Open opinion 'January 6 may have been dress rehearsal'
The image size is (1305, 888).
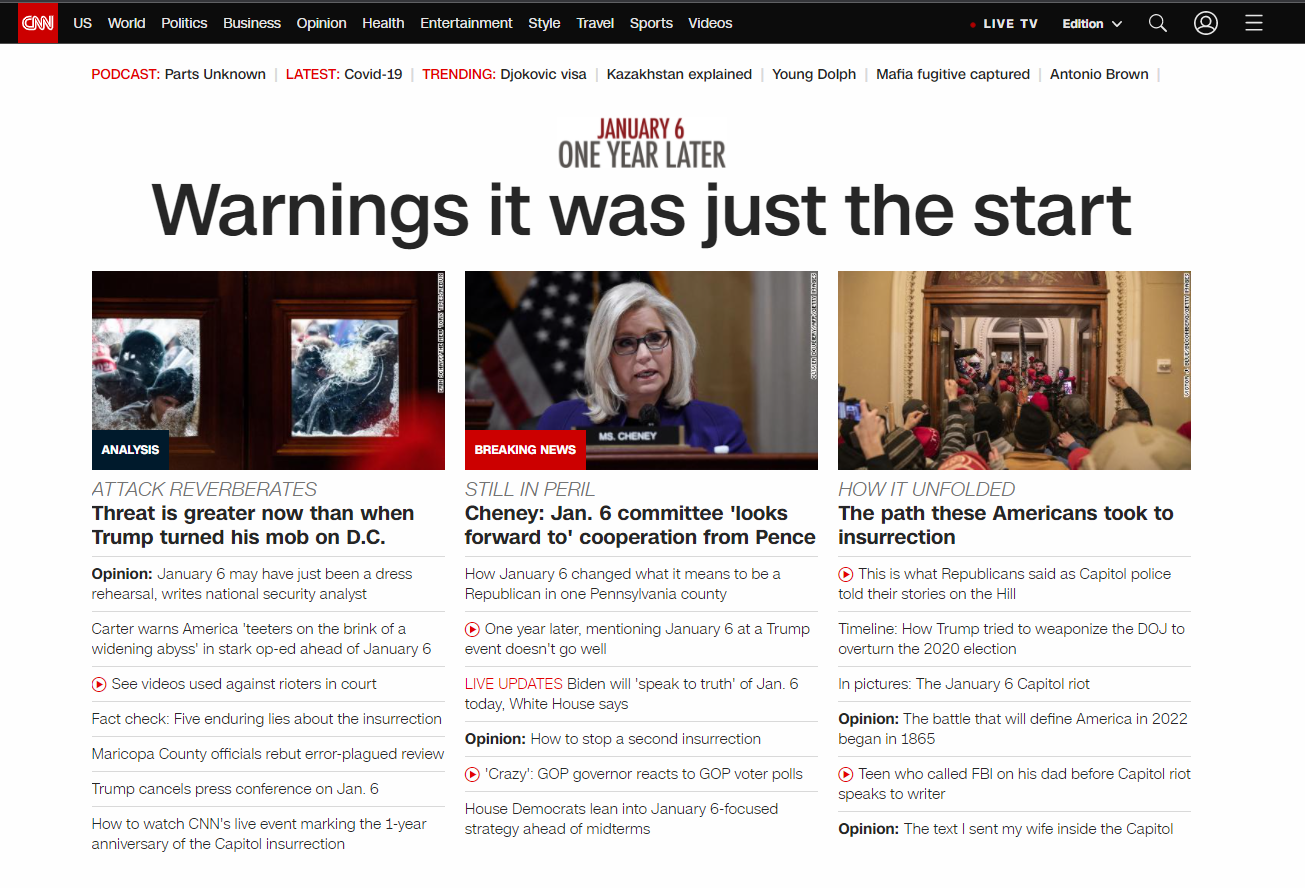click(x=252, y=584)
